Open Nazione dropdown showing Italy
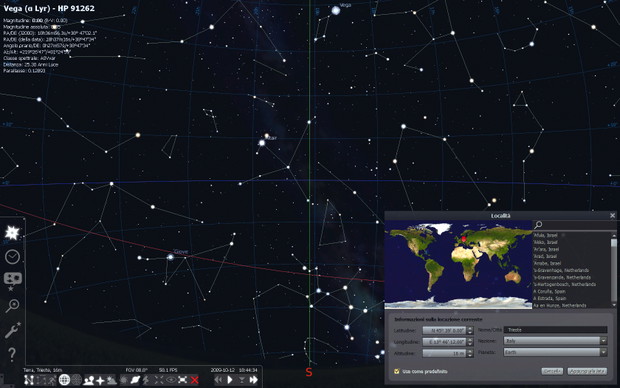Viewport: 620px width, 388px height. tap(556, 341)
